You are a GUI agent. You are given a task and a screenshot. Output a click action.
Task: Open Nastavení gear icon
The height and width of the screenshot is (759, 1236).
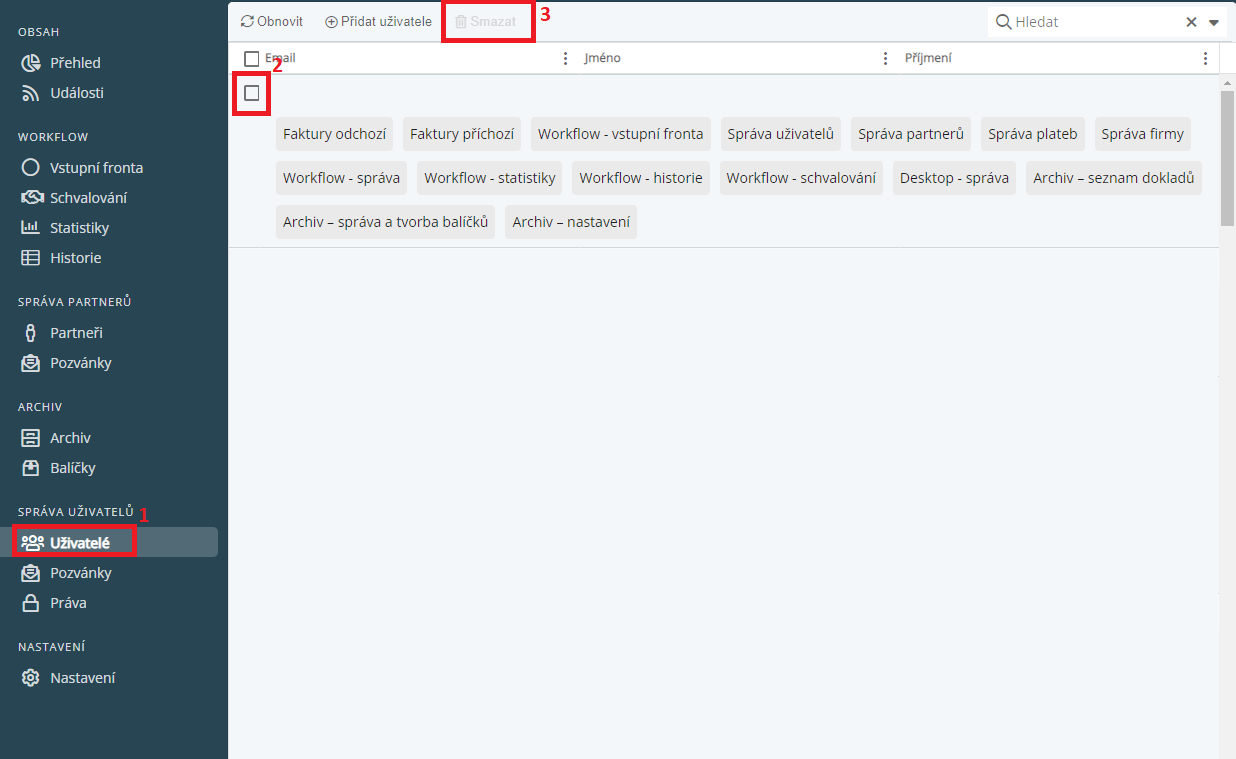coord(31,678)
